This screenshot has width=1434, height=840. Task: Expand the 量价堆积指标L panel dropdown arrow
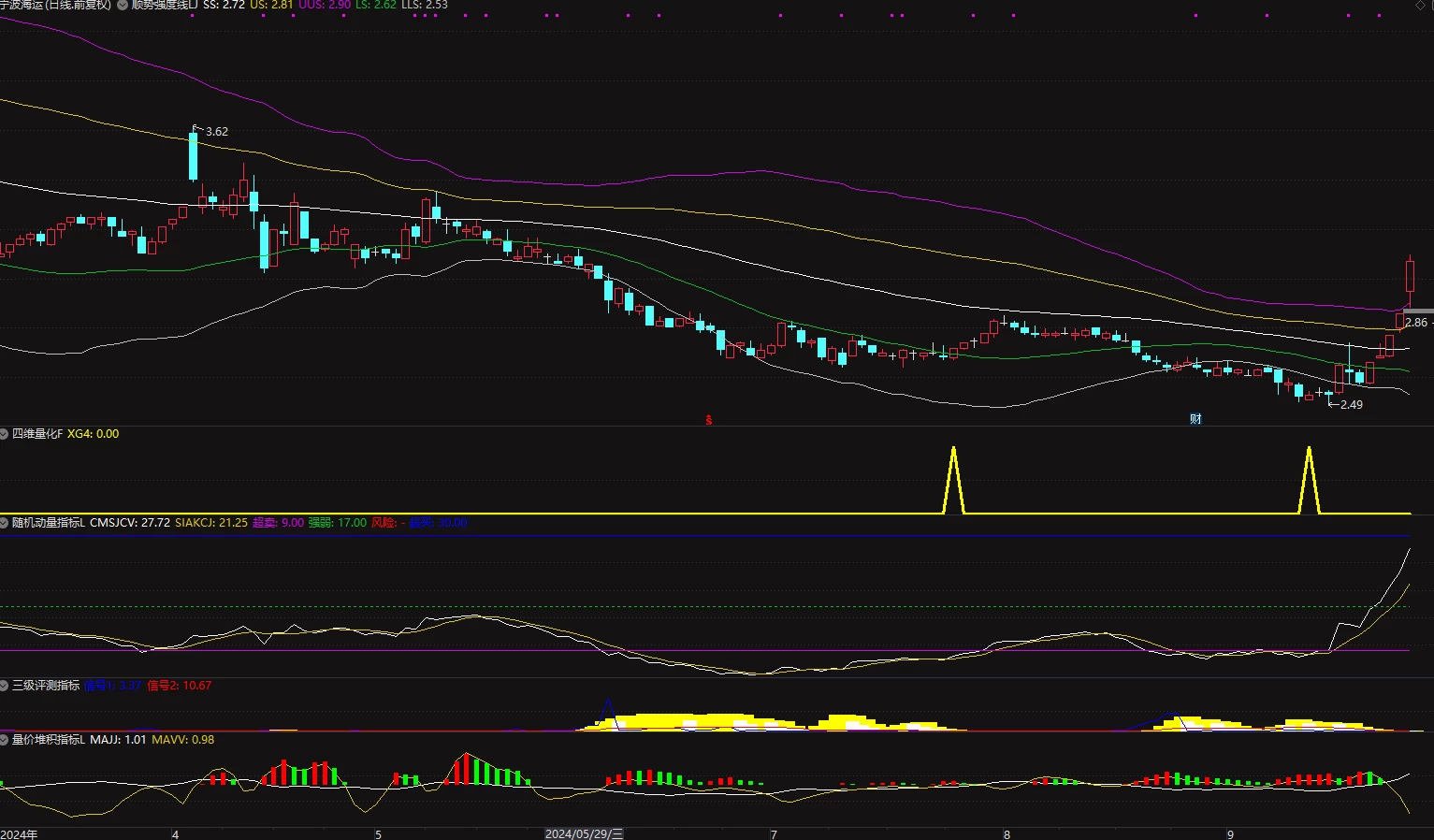pyautogui.click(x=5, y=740)
